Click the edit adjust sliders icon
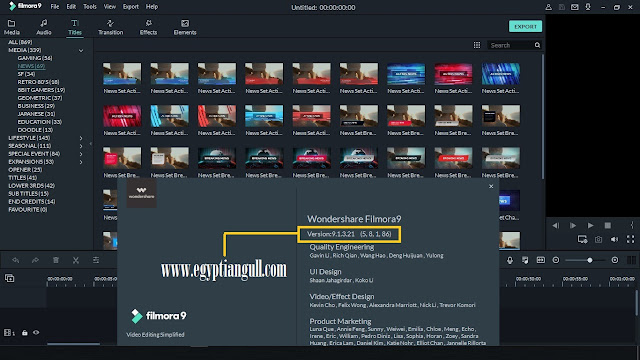This screenshot has width=640, height=360. [x=96, y=260]
